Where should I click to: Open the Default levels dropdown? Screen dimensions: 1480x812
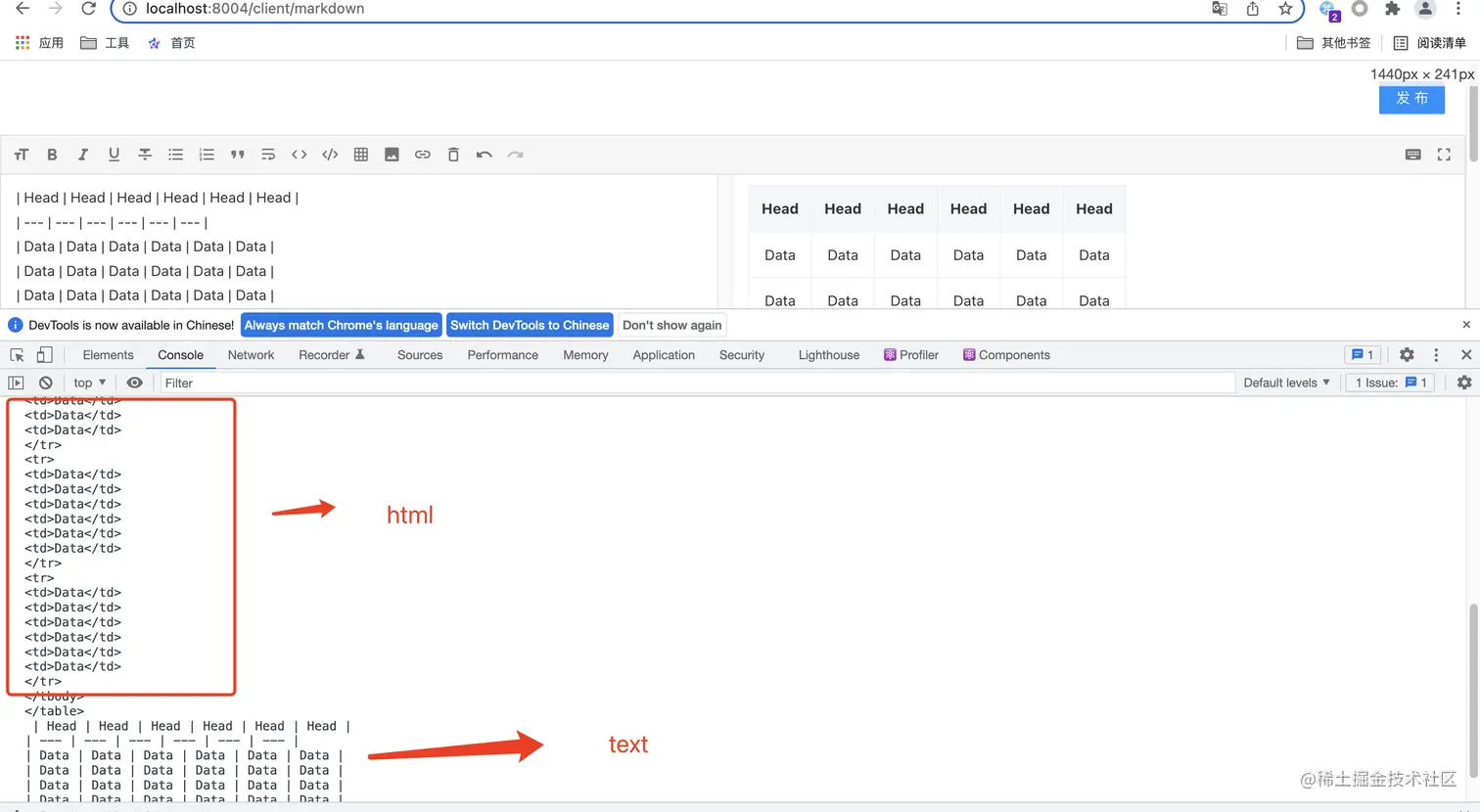[1286, 383]
